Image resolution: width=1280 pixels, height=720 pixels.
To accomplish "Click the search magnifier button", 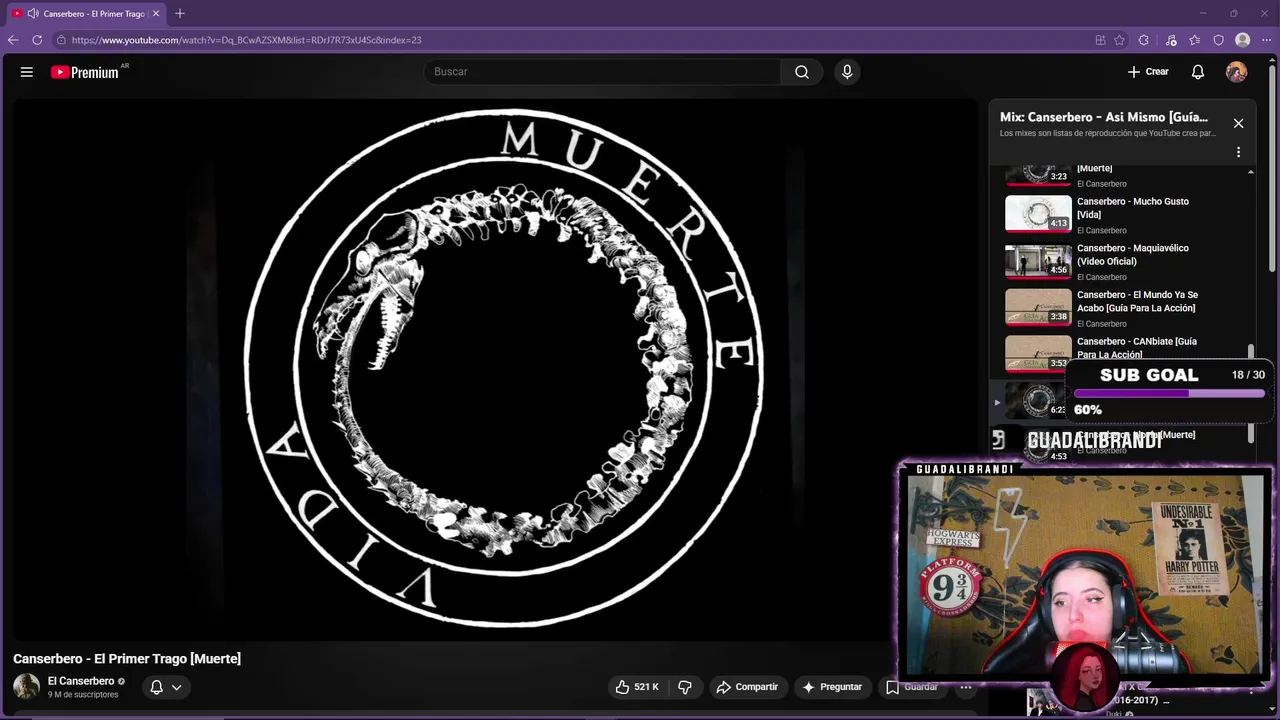I will tap(802, 72).
